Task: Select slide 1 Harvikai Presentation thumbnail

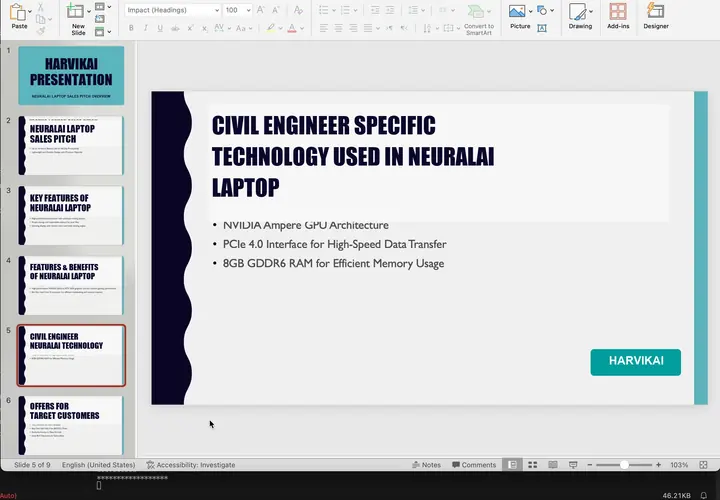Action: pos(71,75)
